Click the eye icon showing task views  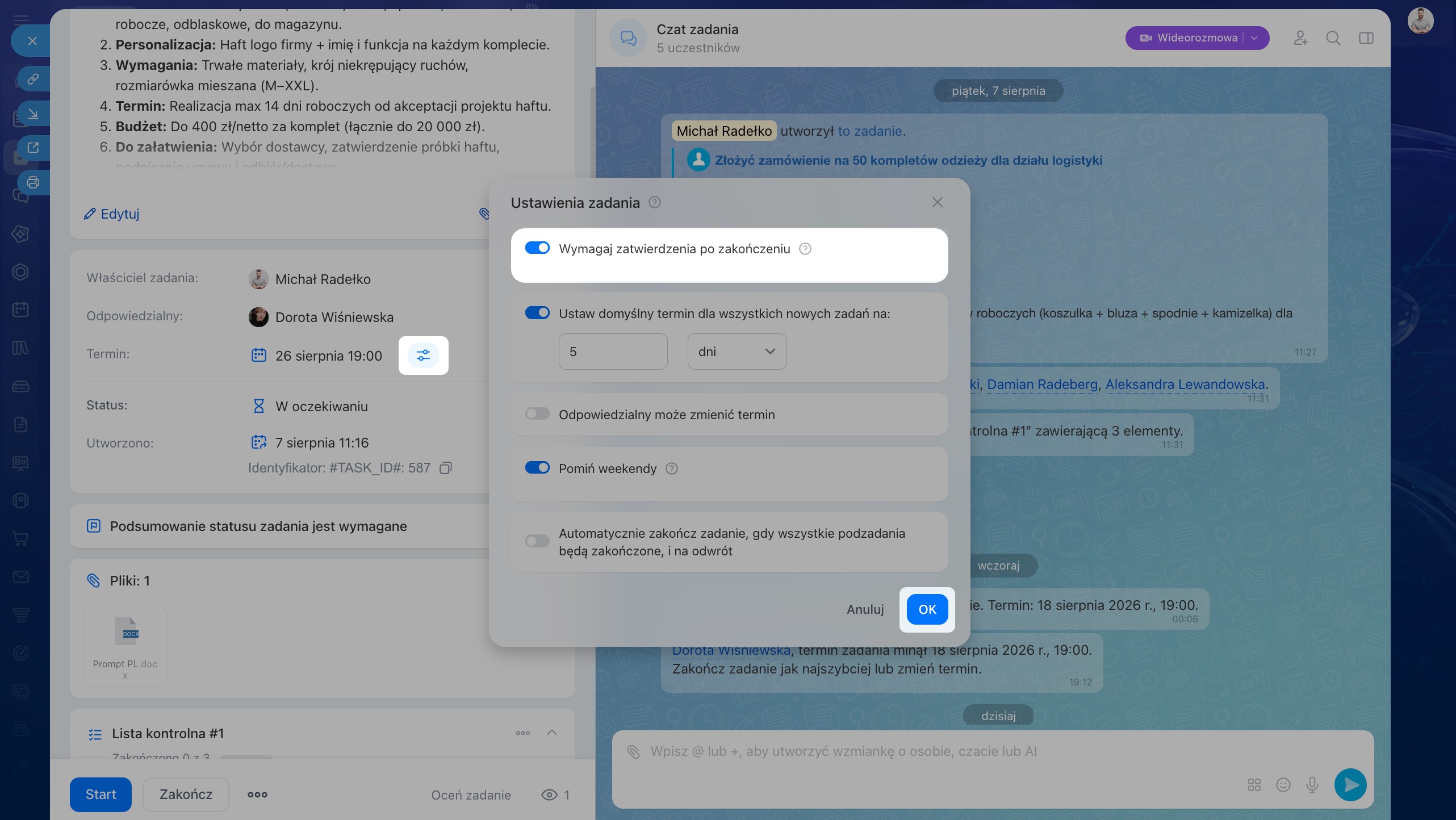point(549,795)
